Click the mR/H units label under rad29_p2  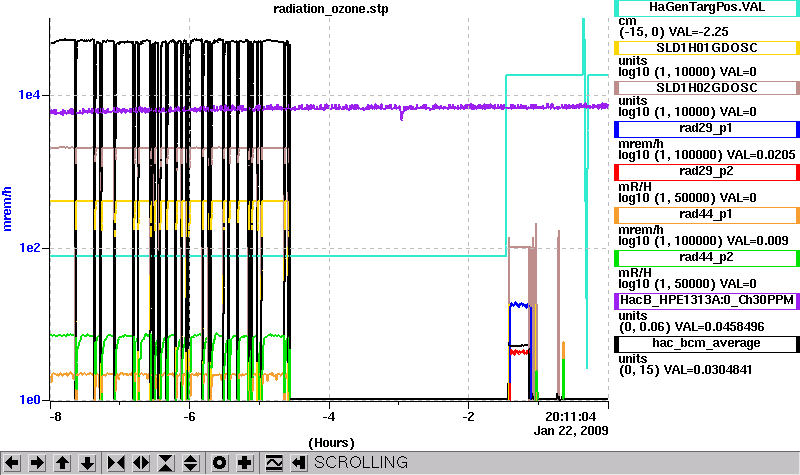click(x=635, y=187)
